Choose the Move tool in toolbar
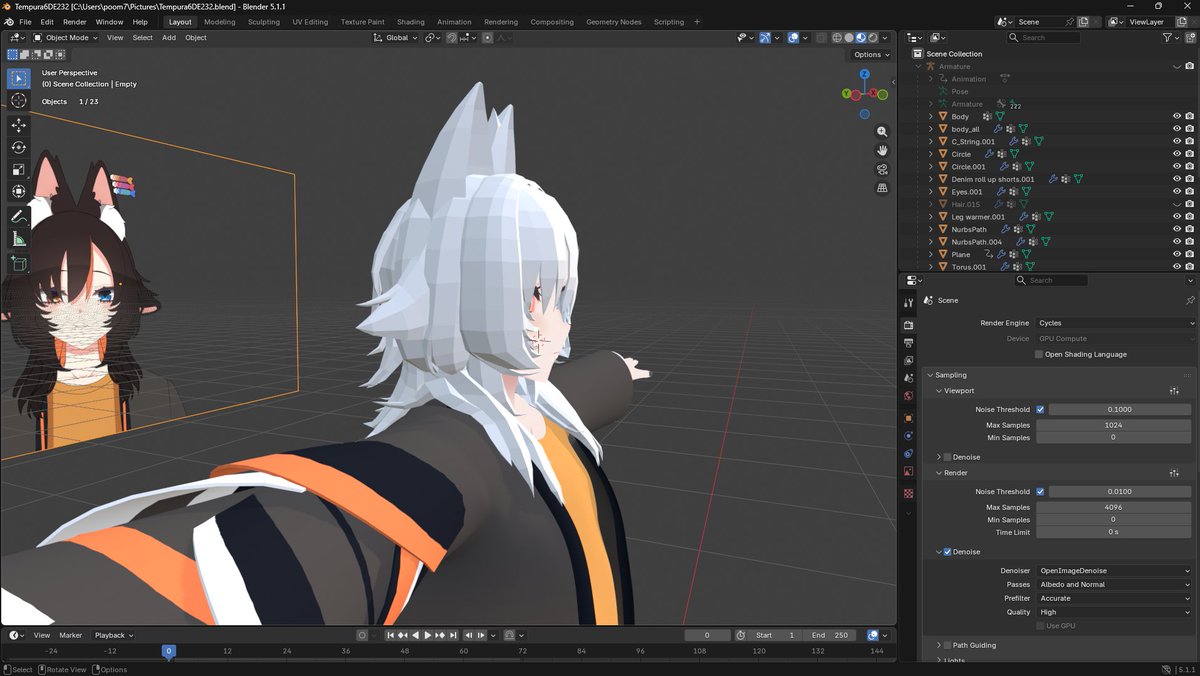Image resolution: width=1200 pixels, height=676 pixels. pyautogui.click(x=18, y=125)
